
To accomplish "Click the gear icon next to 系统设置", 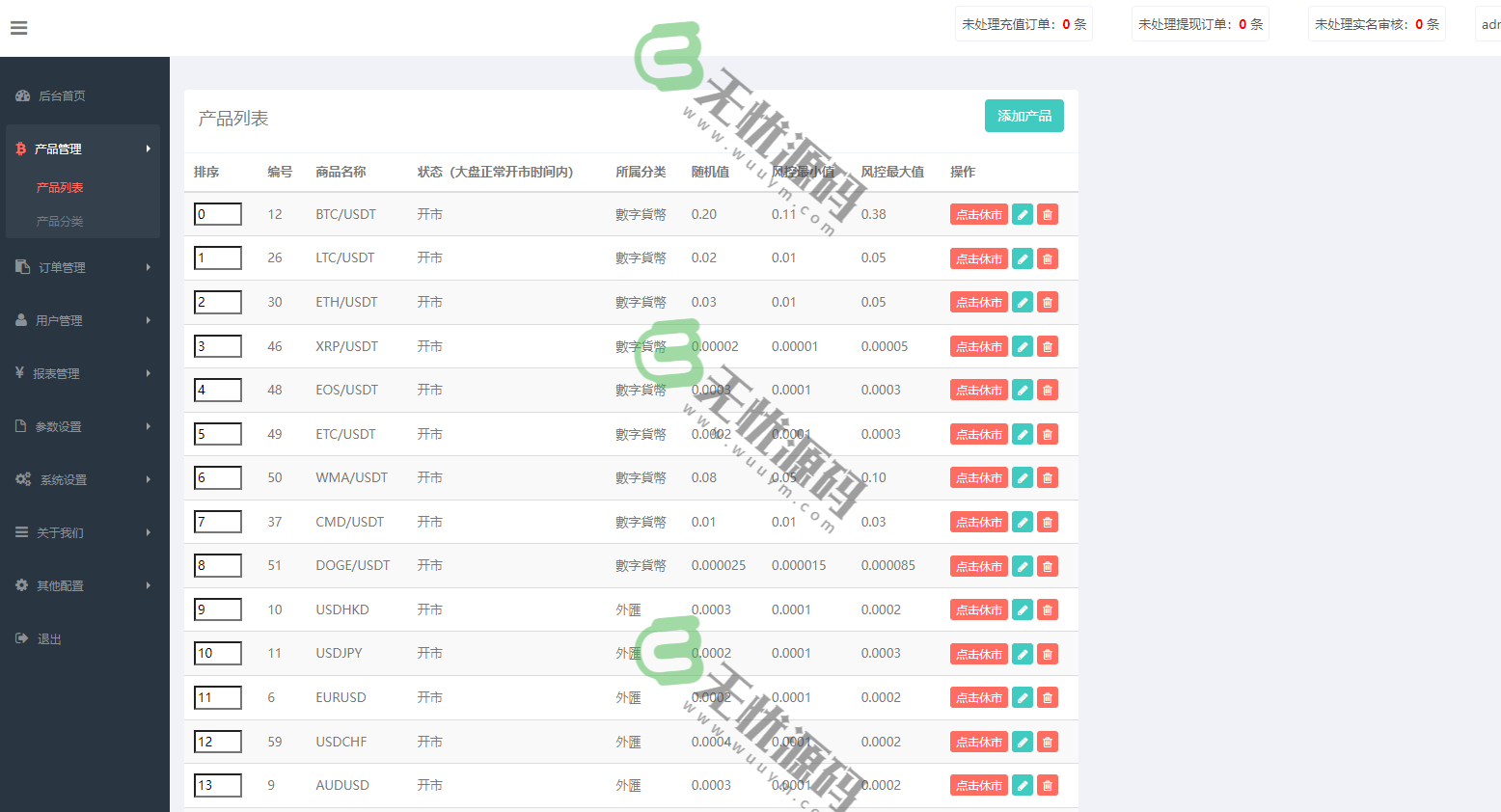I will (22, 479).
